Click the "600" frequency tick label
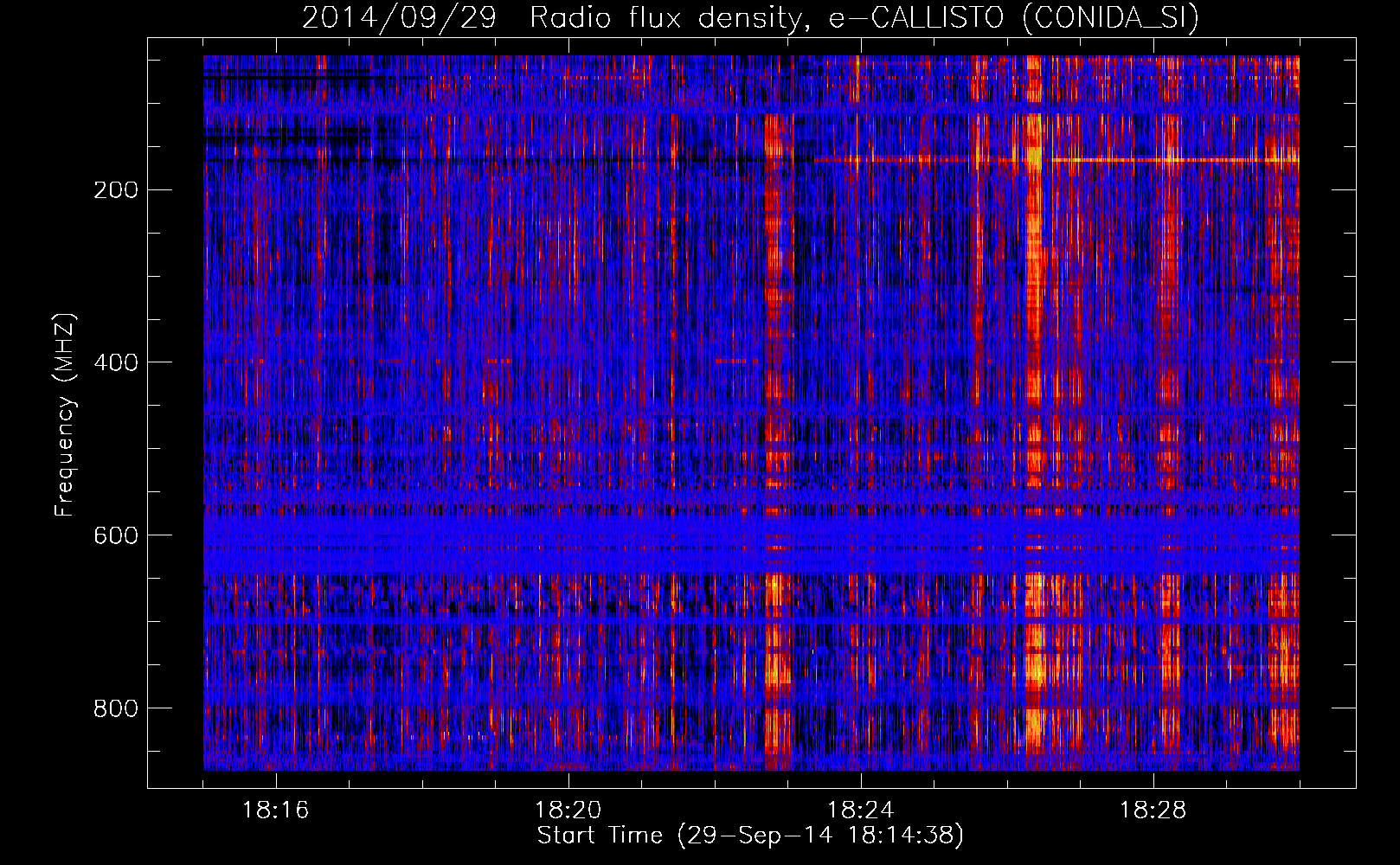The width and height of the screenshot is (1400, 865). tap(116, 535)
